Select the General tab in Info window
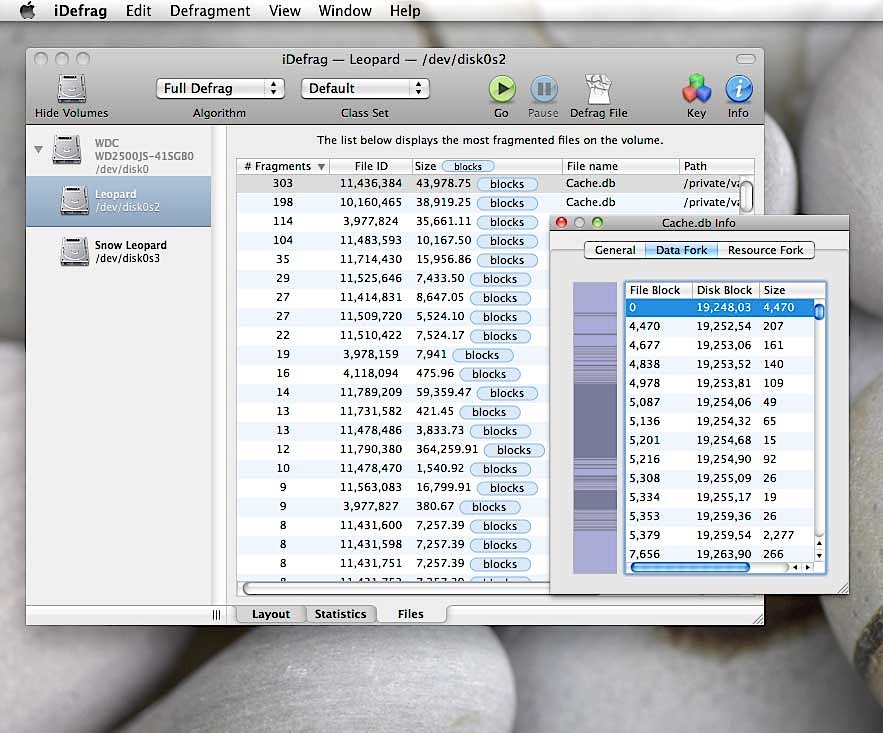This screenshot has width=883, height=733. coord(615,250)
